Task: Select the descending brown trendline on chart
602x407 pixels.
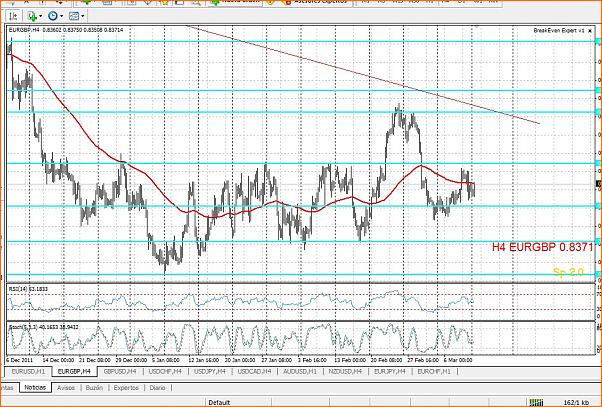Action: (x=363, y=74)
